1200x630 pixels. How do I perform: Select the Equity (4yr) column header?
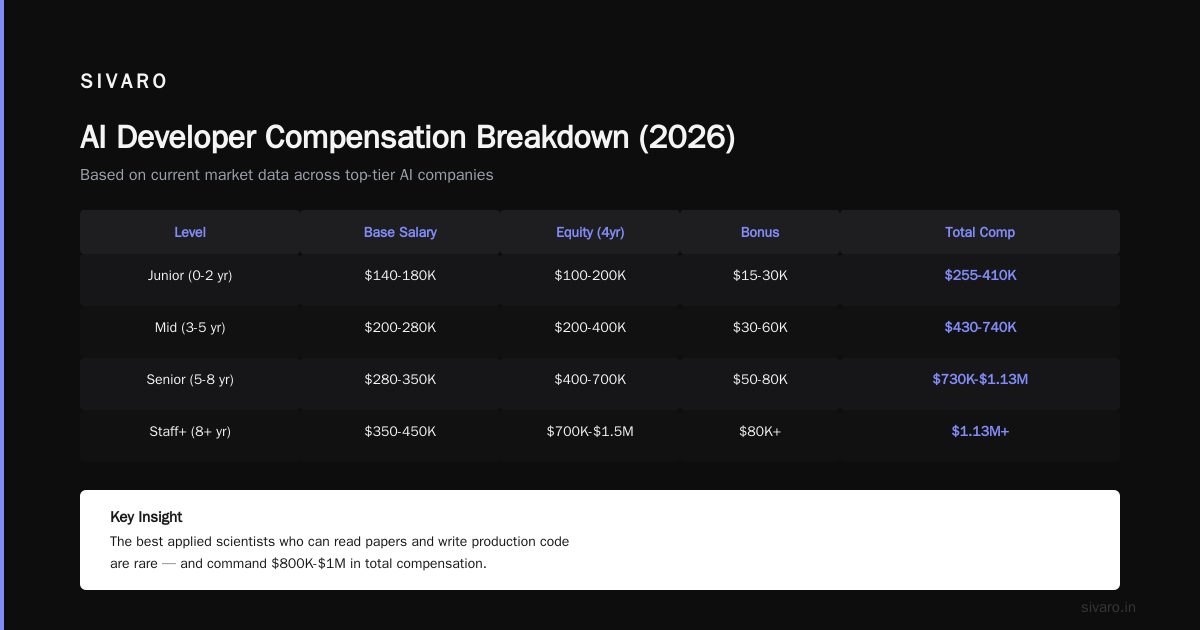click(590, 232)
